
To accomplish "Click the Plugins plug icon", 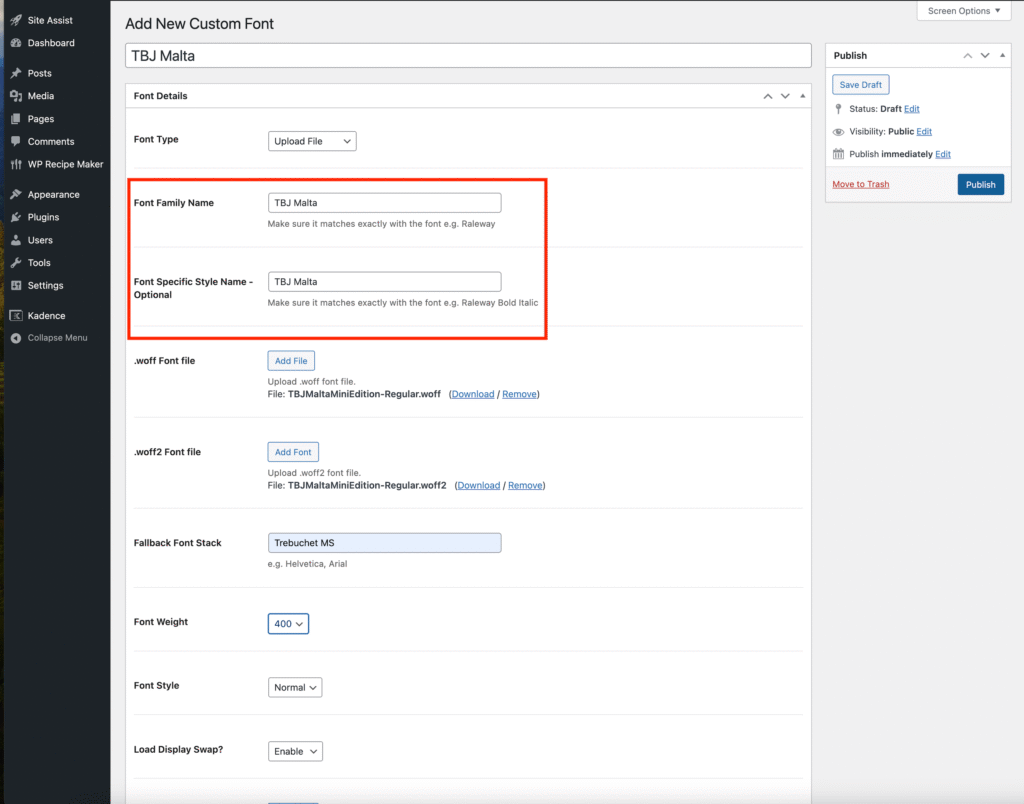I will click(16, 217).
